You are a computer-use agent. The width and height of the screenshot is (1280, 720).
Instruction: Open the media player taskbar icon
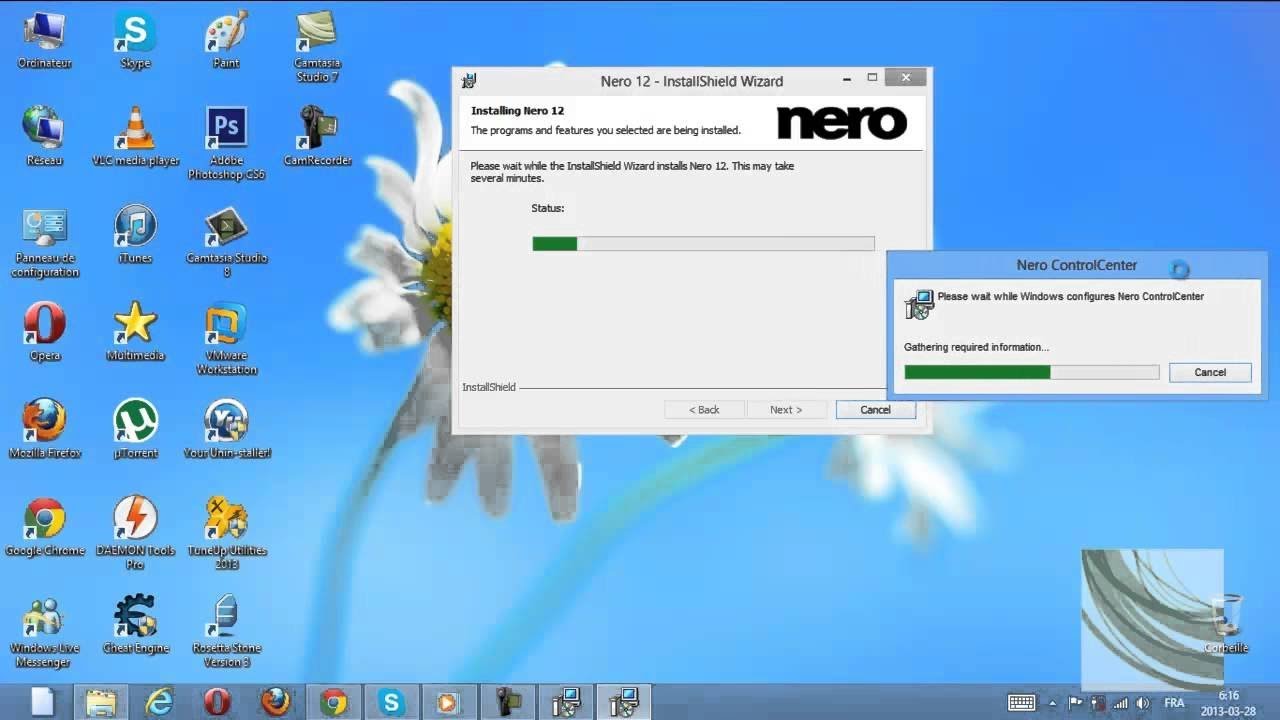449,702
